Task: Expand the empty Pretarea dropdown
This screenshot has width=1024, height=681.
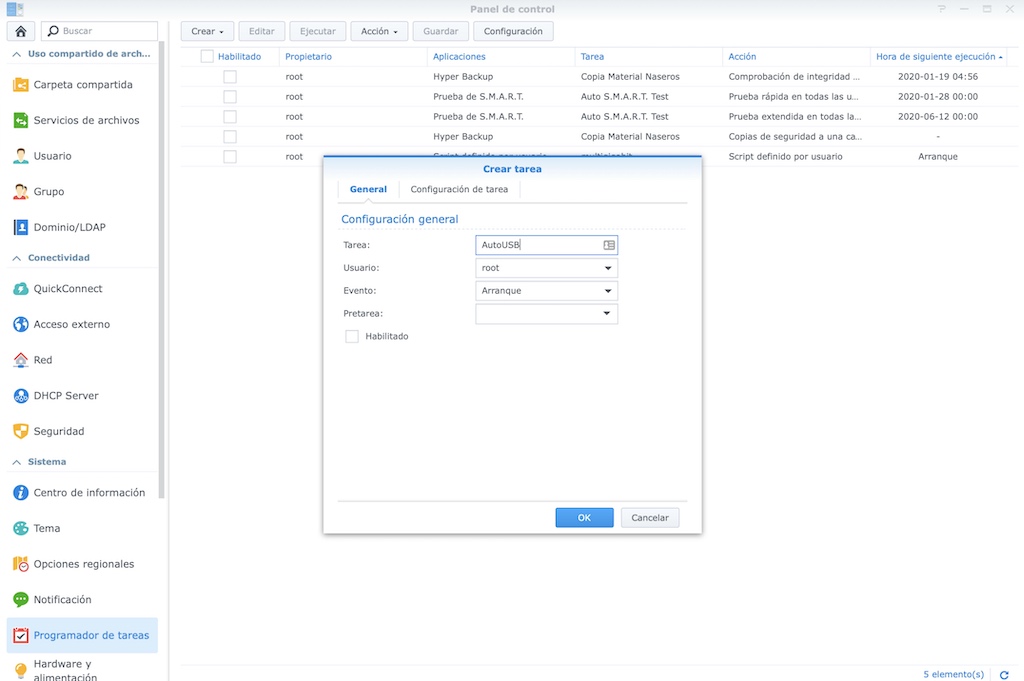Action: coord(546,313)
